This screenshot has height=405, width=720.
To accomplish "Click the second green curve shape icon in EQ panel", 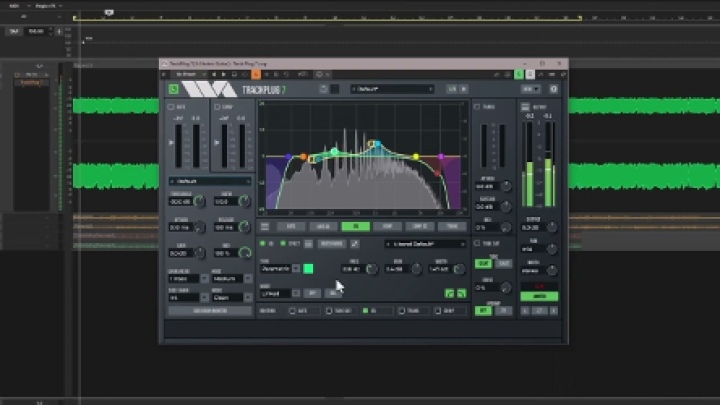I will pyautogui.click(x=461, y=293).
